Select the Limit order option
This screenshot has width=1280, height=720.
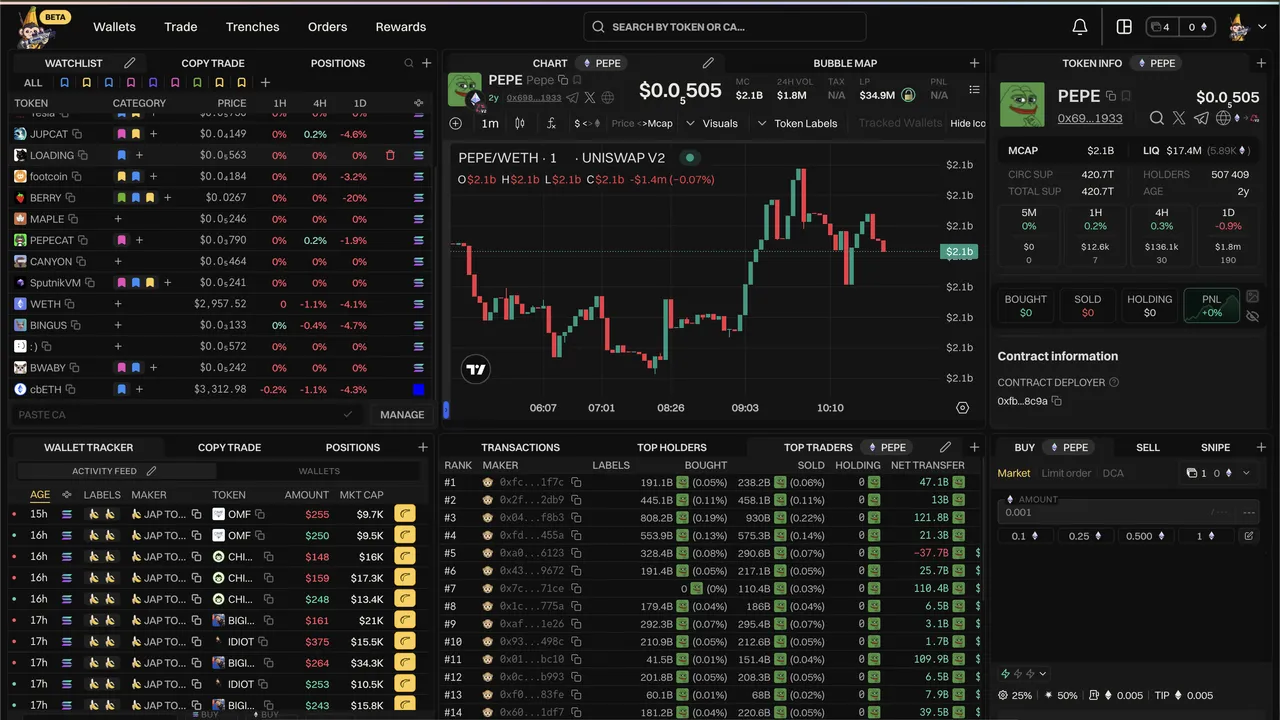pyautogui.click(x=1068, y=473)
